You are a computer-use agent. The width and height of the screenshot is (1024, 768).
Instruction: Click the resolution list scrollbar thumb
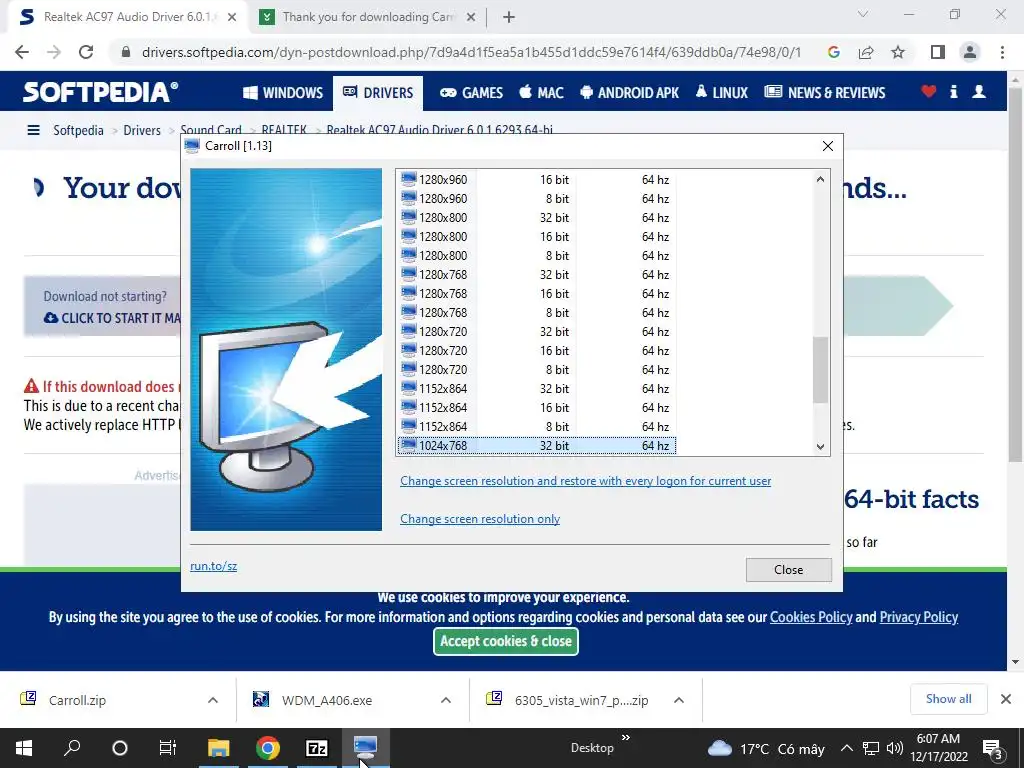[820, 370]
